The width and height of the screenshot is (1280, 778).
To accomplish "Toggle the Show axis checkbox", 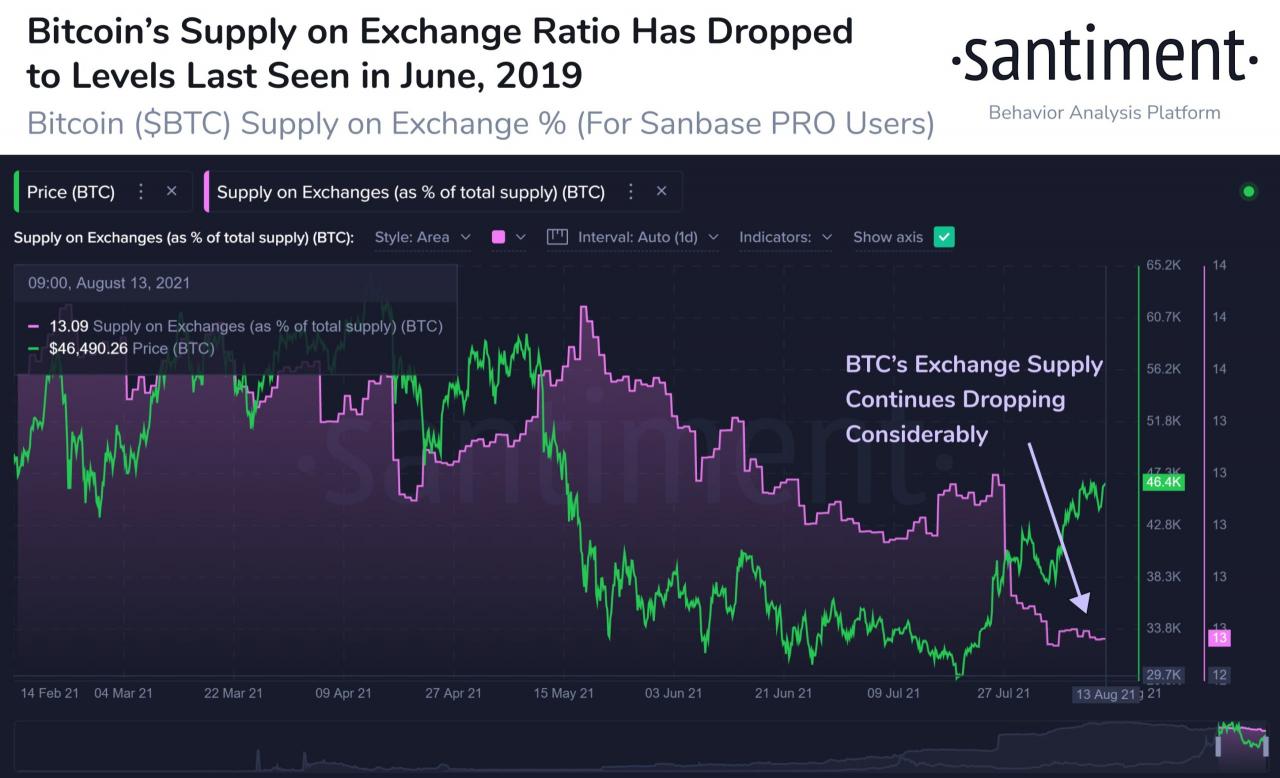I will (944, 237).
